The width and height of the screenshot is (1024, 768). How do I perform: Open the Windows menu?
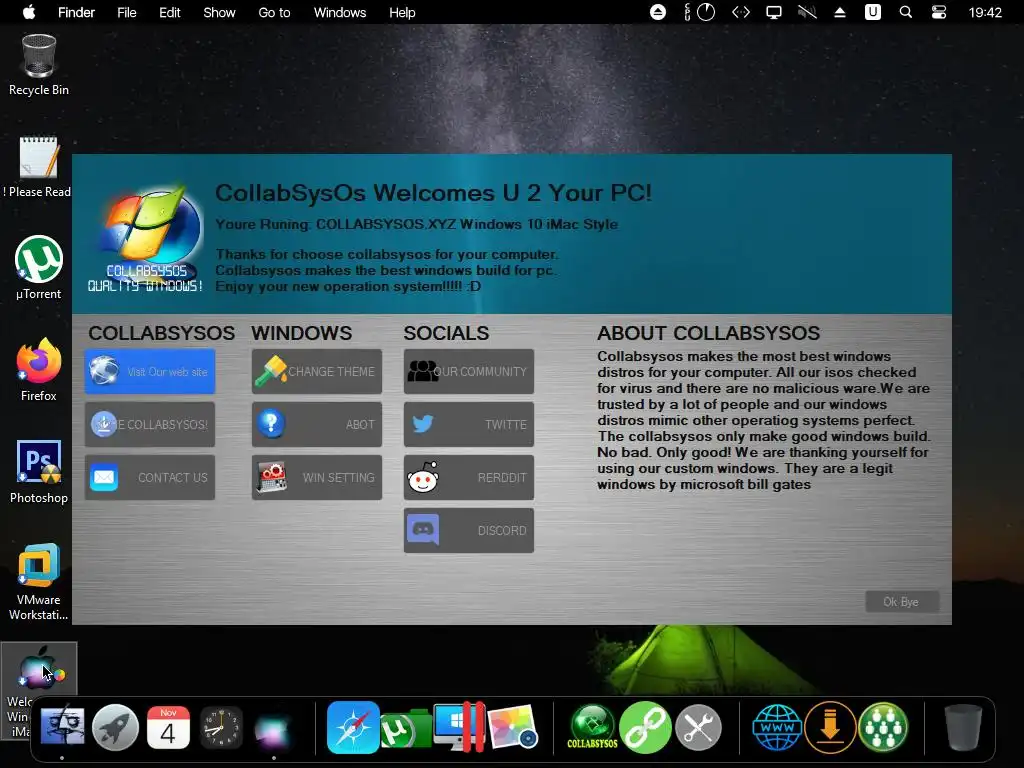pyautogui.click(x=340, y=12)
